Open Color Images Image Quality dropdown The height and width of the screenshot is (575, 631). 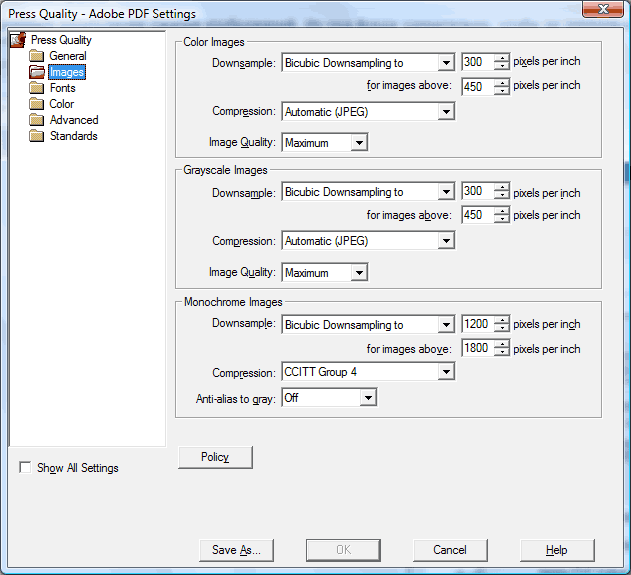pyautogui.click(x=325, y=142)
